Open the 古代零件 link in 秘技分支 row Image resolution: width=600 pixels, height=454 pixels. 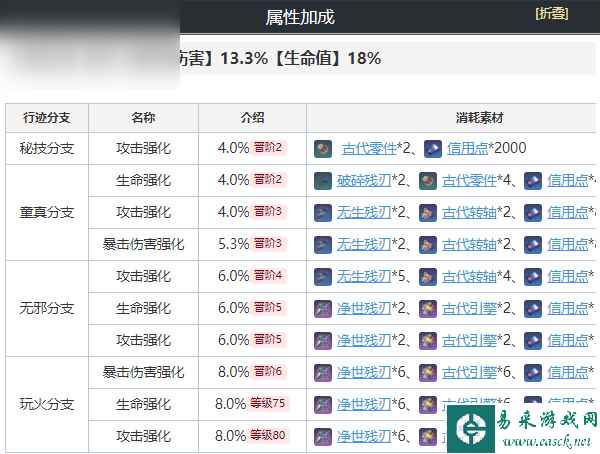[x=367, y=148]
